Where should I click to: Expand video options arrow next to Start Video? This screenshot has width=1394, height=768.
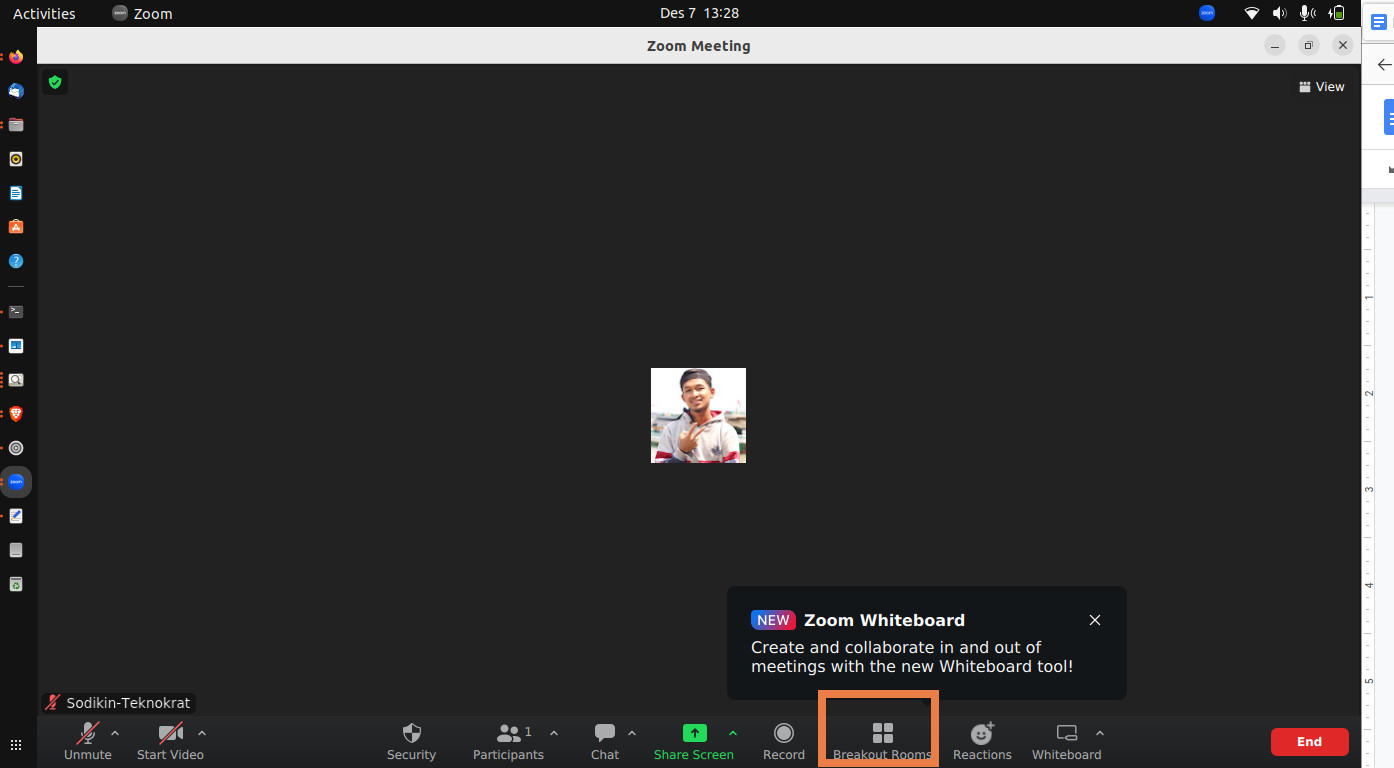(202, 733)
